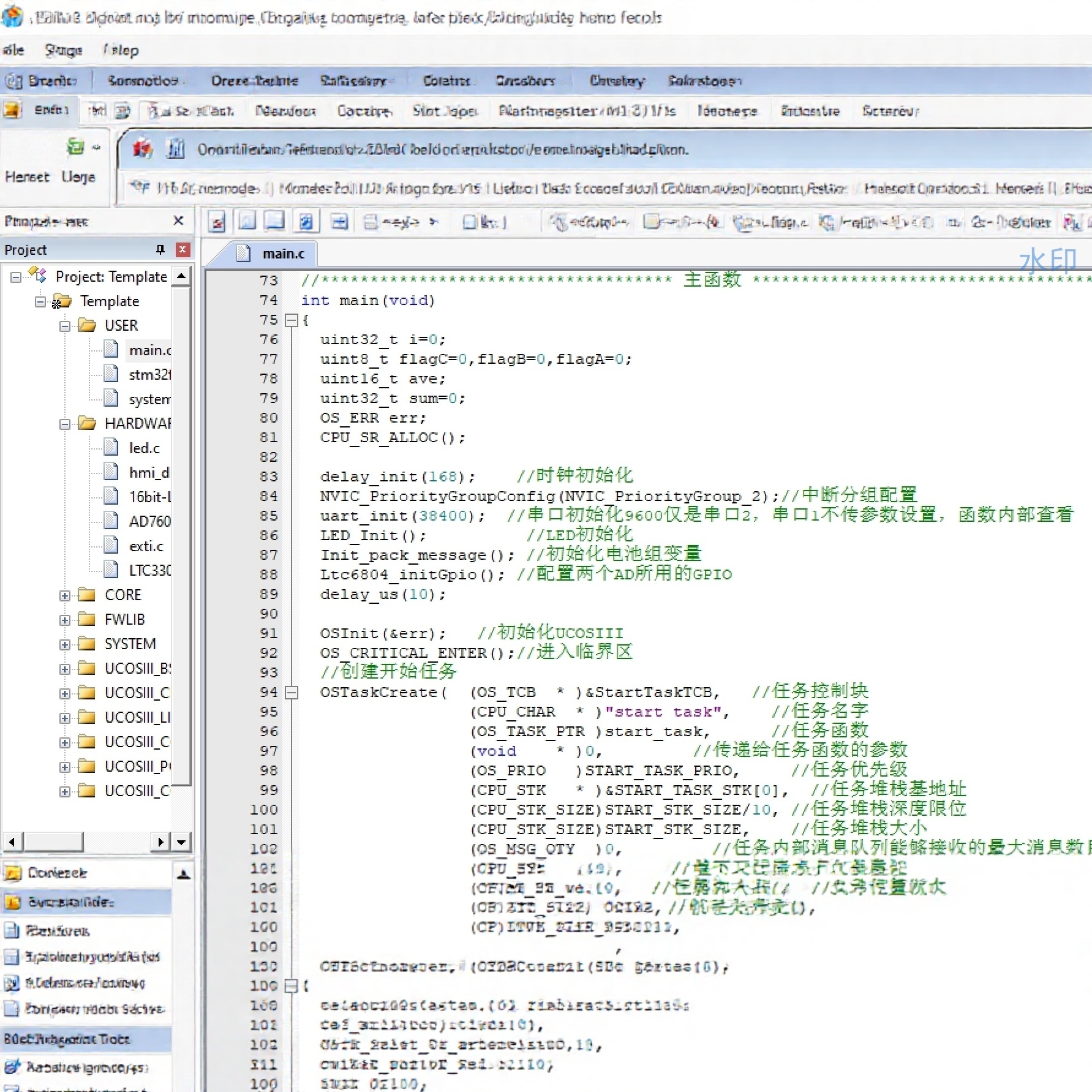The image size is (1092, 1092).
Task: Close the Project panel with the red X
Action: point(182,249)
